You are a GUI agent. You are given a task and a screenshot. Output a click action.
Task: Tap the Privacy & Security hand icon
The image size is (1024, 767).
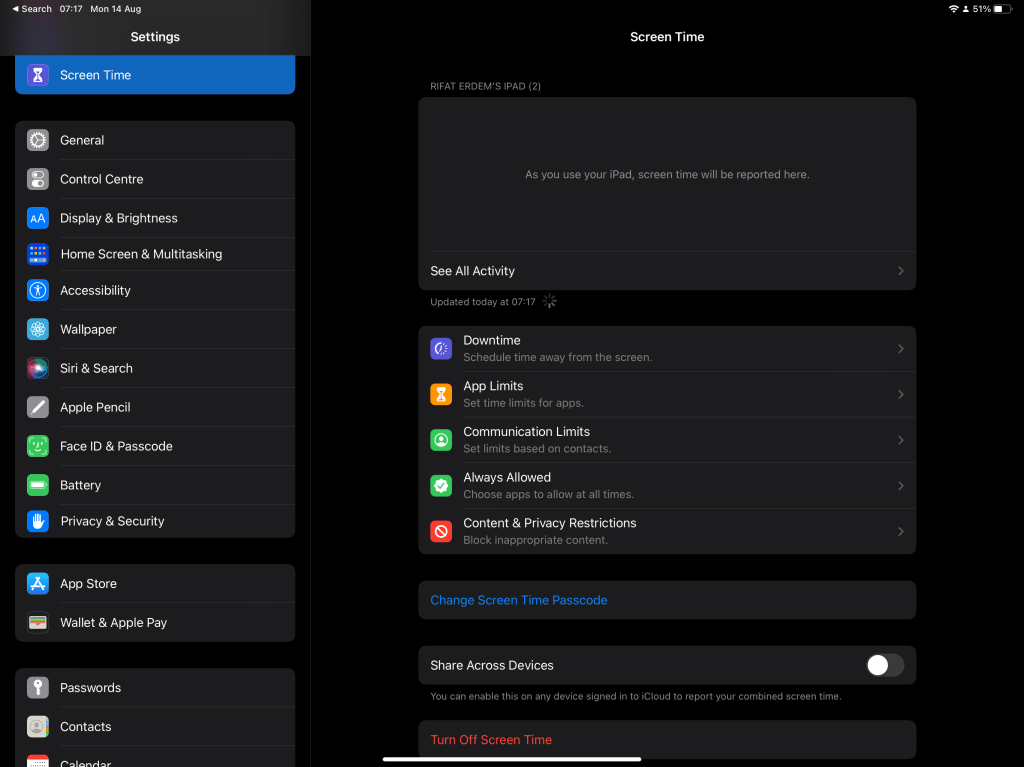pos(38,521)
